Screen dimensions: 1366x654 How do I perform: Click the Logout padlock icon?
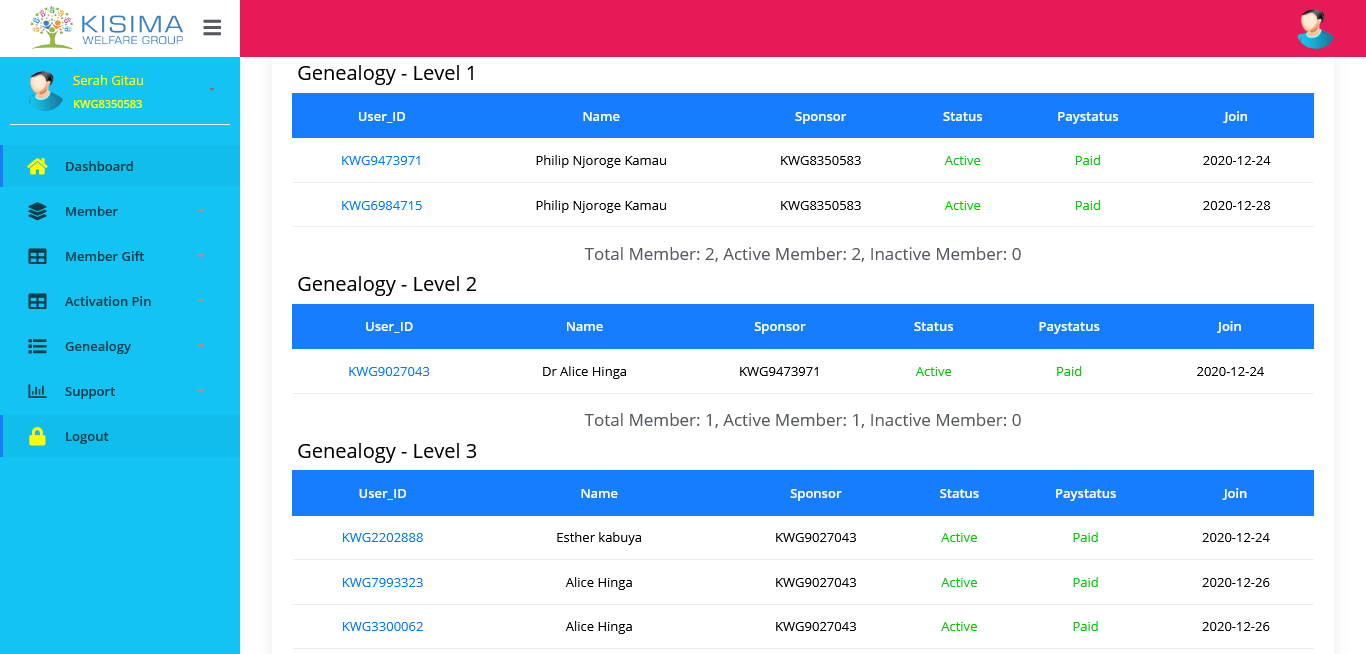click(x=37, y=436)
